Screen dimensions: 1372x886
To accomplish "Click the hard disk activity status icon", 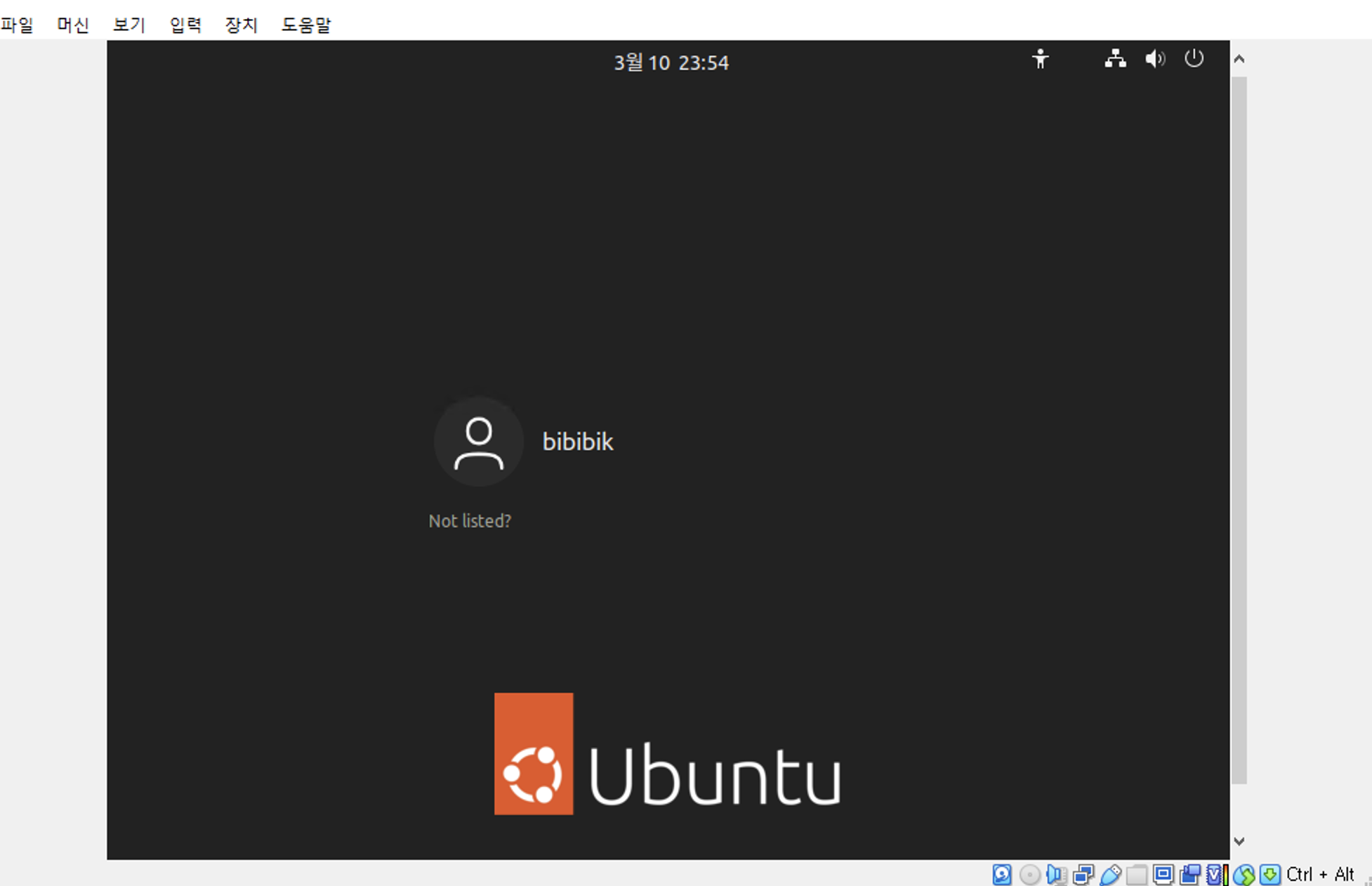I will 1002,874.
